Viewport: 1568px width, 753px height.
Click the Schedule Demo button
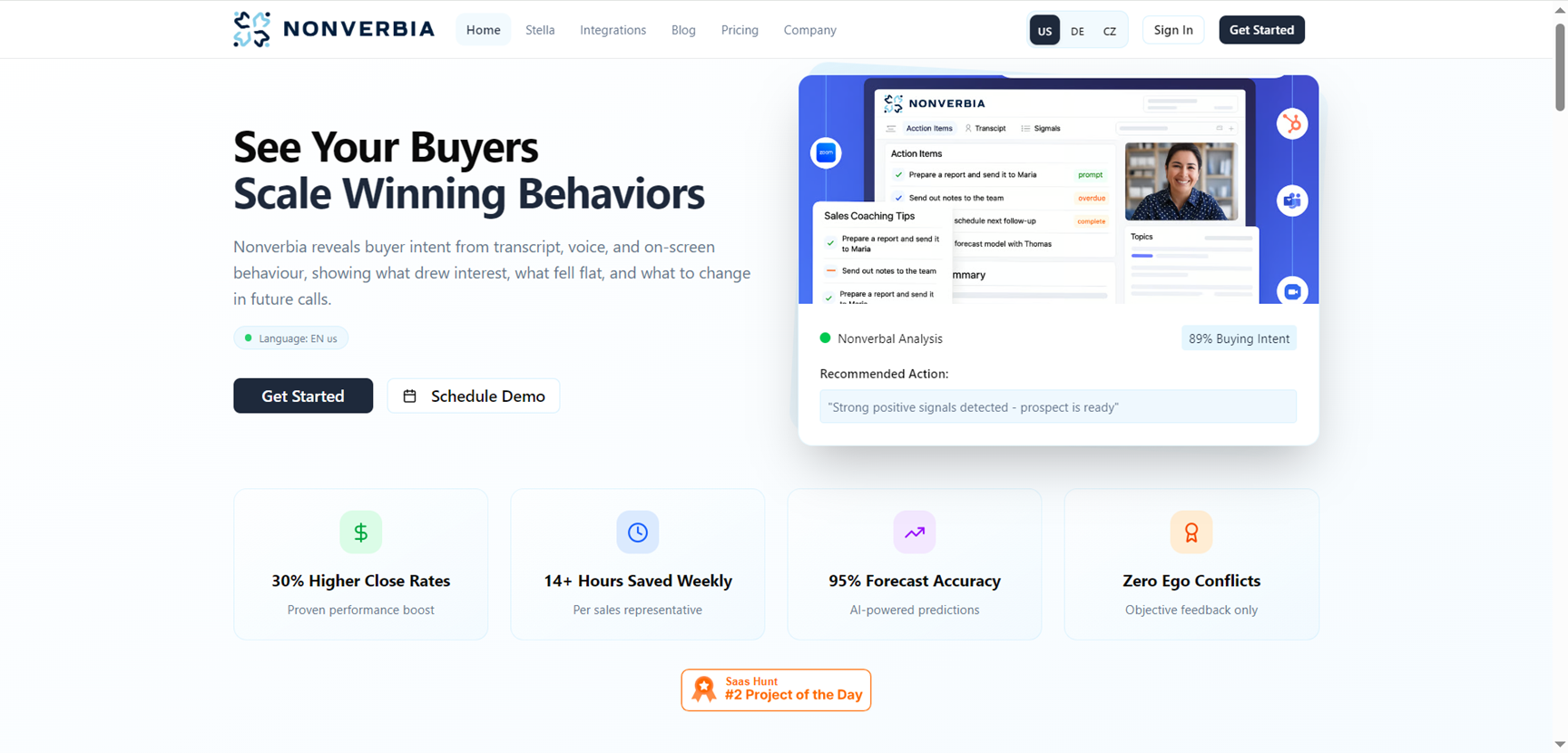[x=474, y=396]
